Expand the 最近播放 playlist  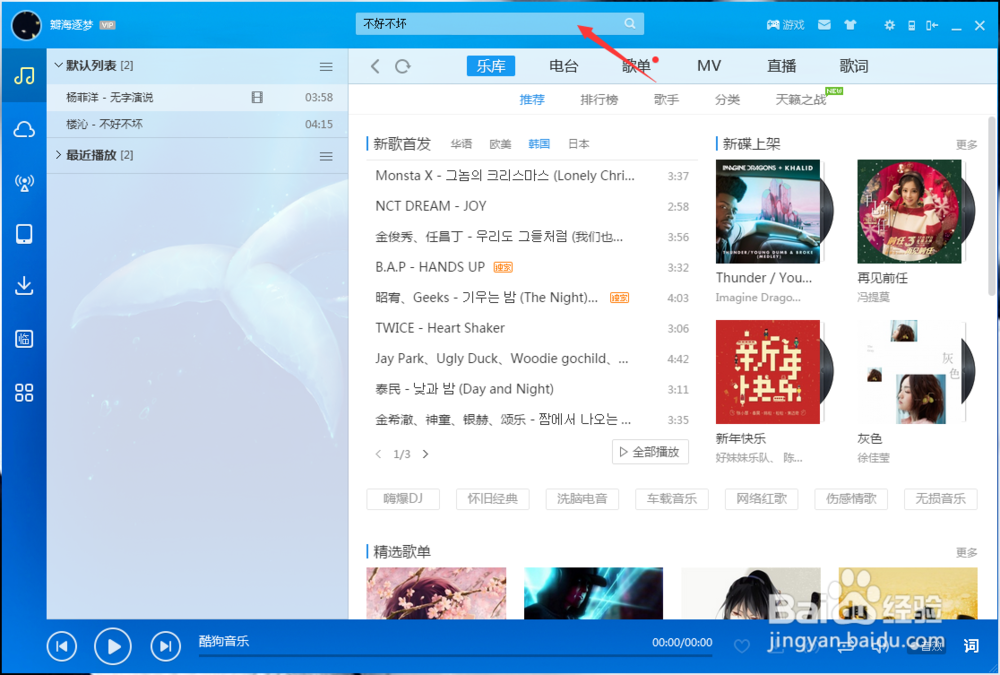(58, 154)
